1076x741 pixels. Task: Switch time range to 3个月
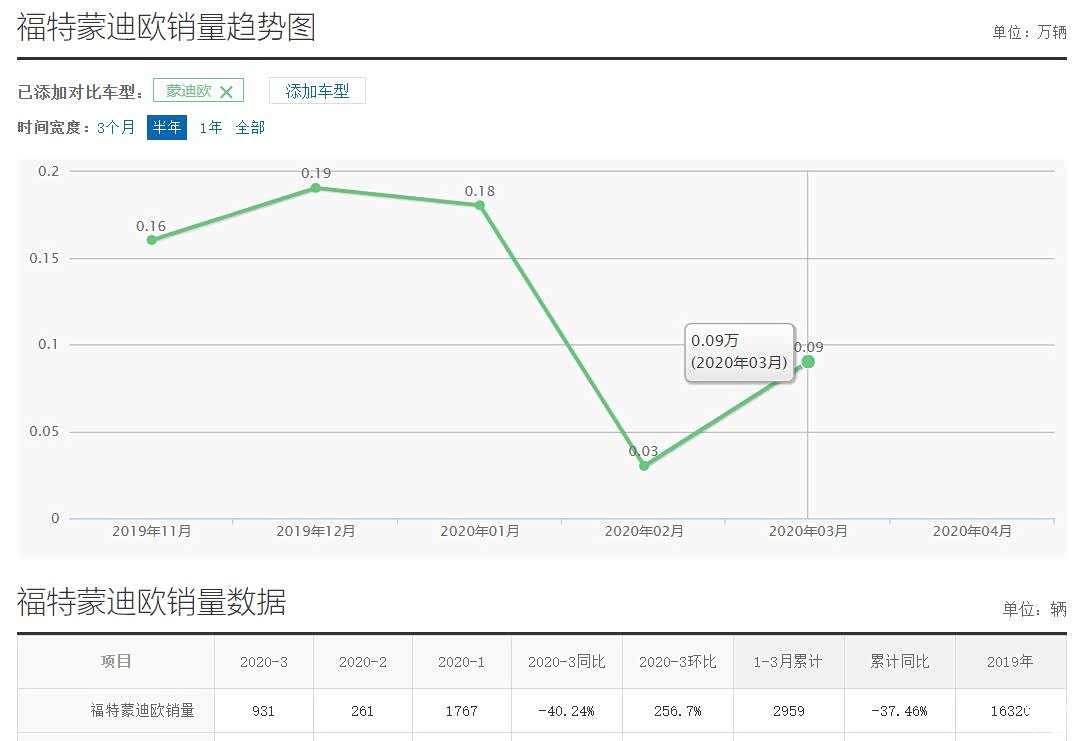click(116, 128)
